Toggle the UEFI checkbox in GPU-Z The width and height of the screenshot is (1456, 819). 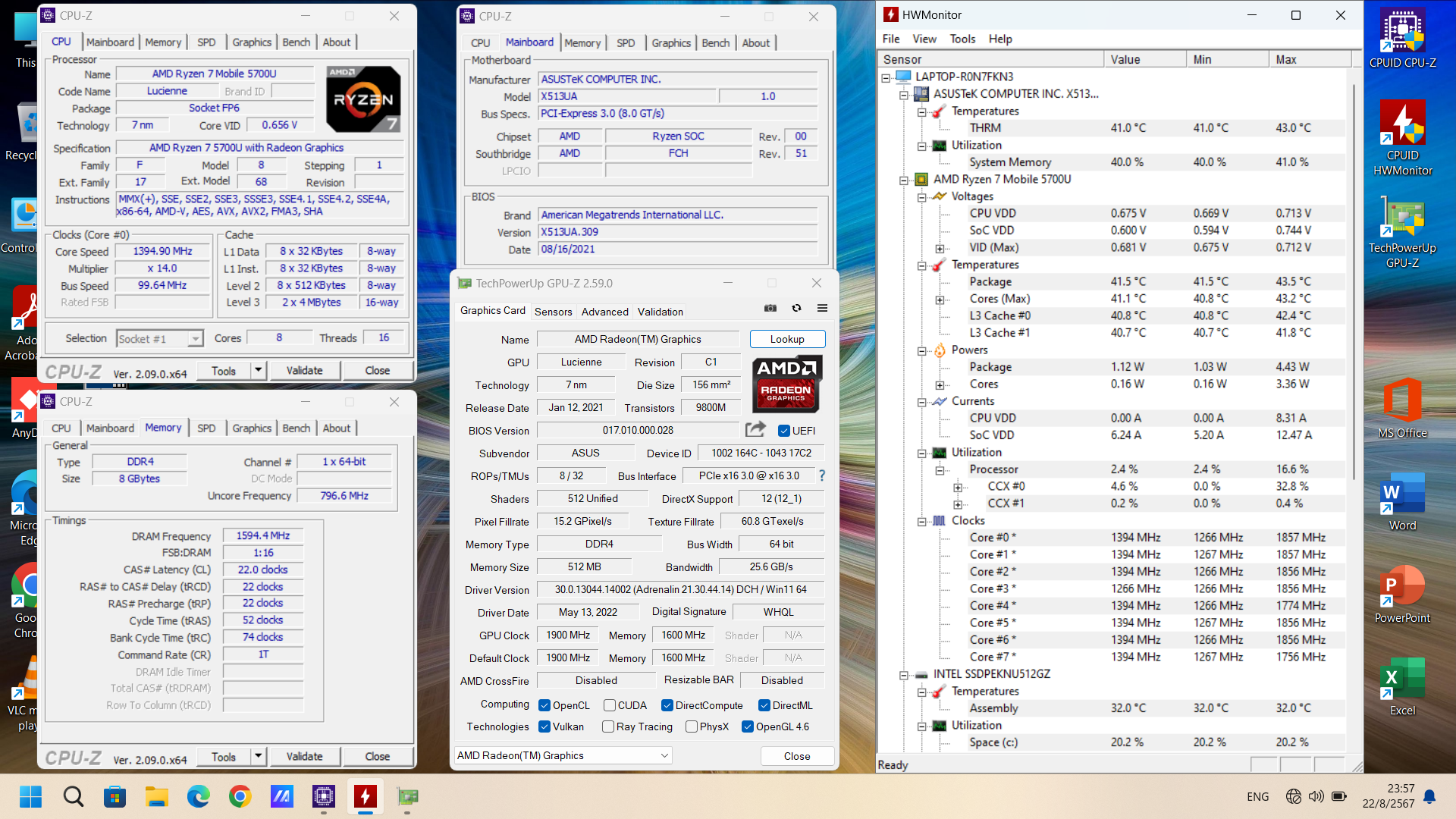pyautogui.click(x=784, y=431)
